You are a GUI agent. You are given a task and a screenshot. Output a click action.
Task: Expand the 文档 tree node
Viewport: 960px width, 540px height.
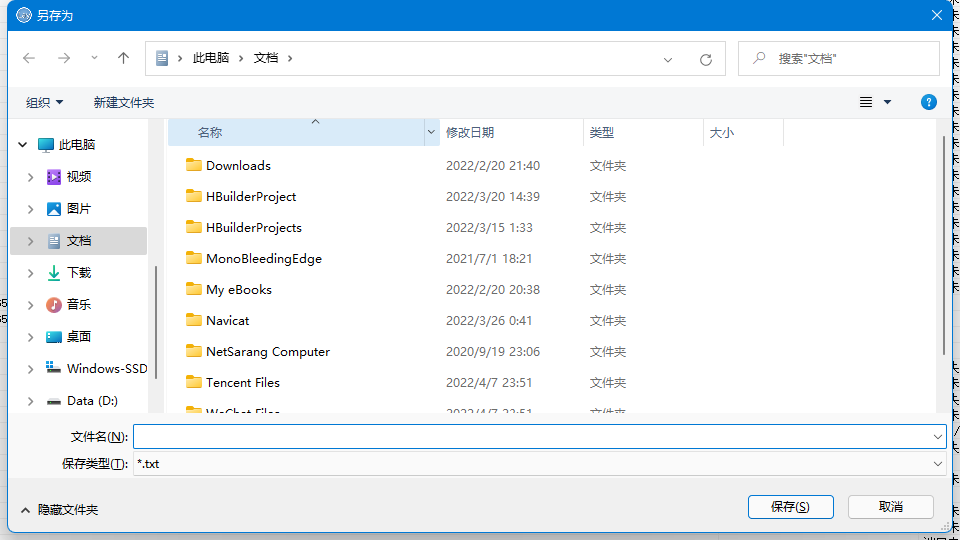[x=30, y=241]
